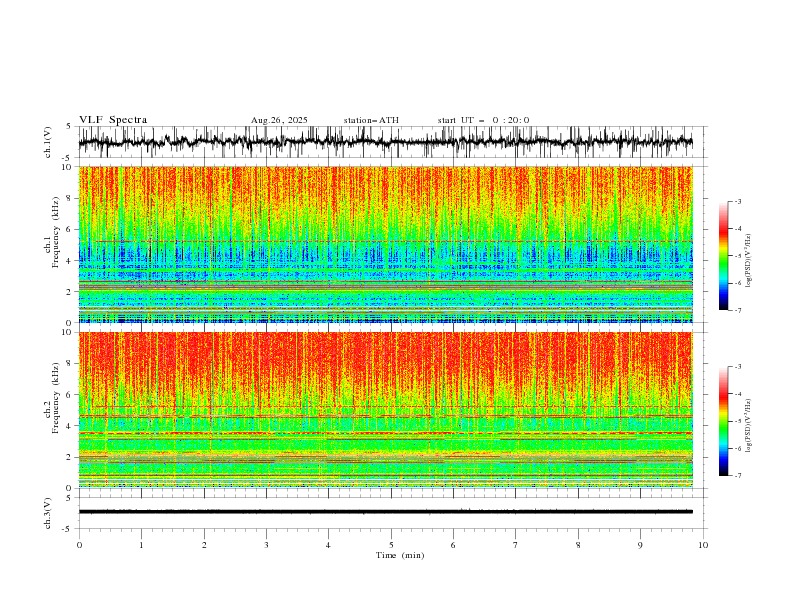Screen dimensions: 792x612
Task: Click inside the ch.1 spectrogram panel
Action: 385,244
